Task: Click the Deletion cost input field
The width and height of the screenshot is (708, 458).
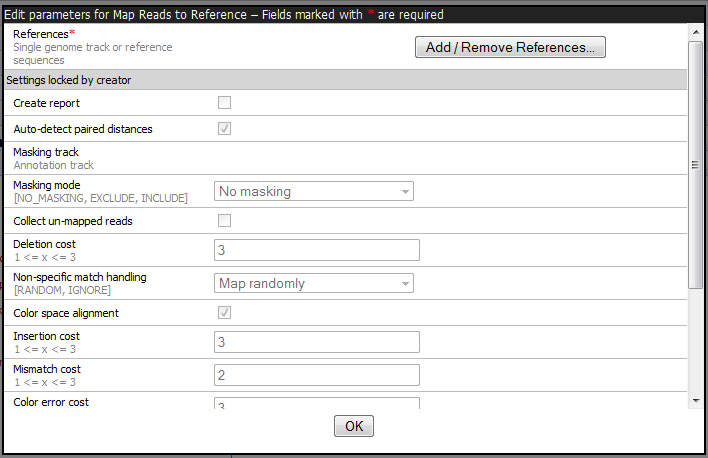Action: click(x=317, y=250)
